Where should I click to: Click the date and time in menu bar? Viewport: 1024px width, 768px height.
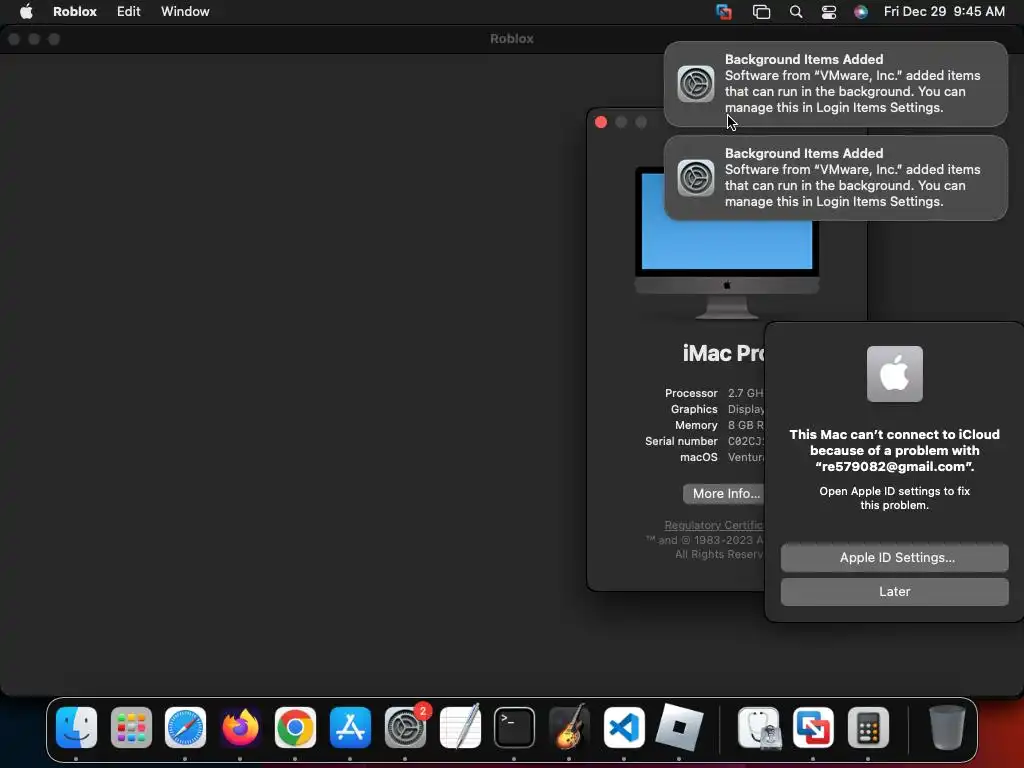[944, 11]
